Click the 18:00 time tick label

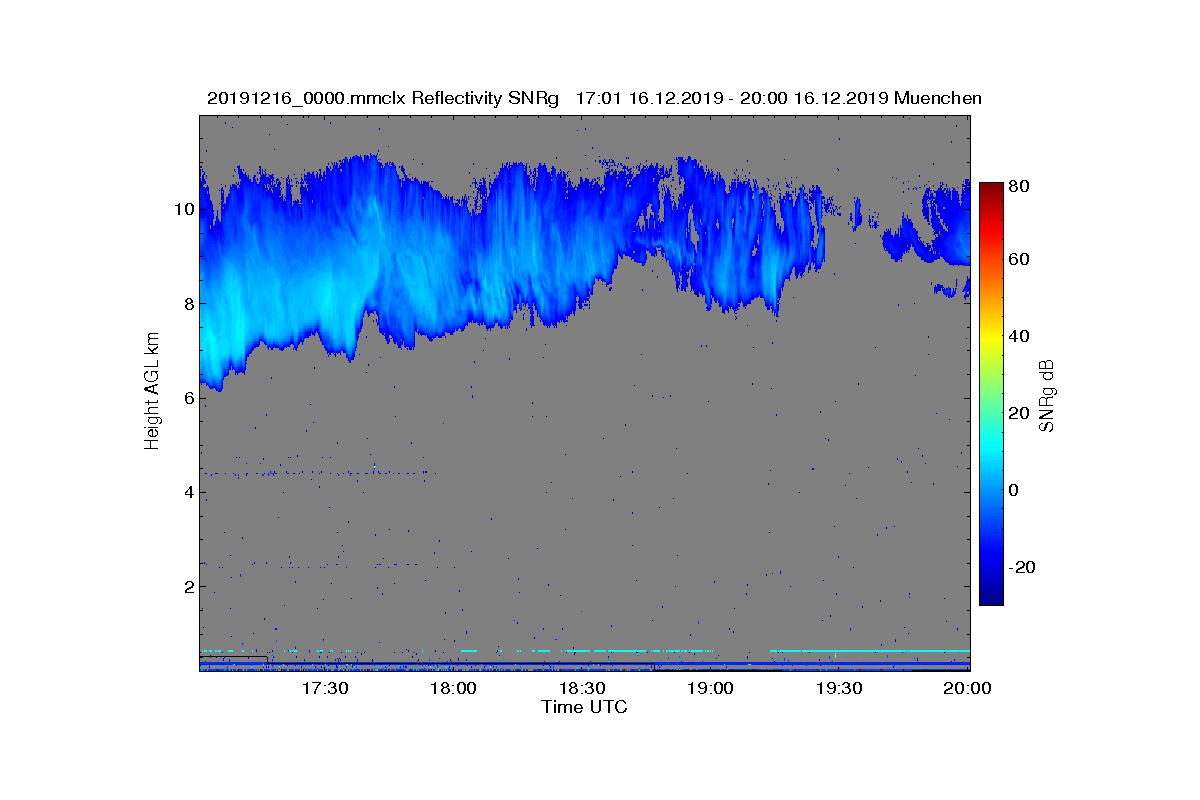pyautogui.click(x=453, y=688)
